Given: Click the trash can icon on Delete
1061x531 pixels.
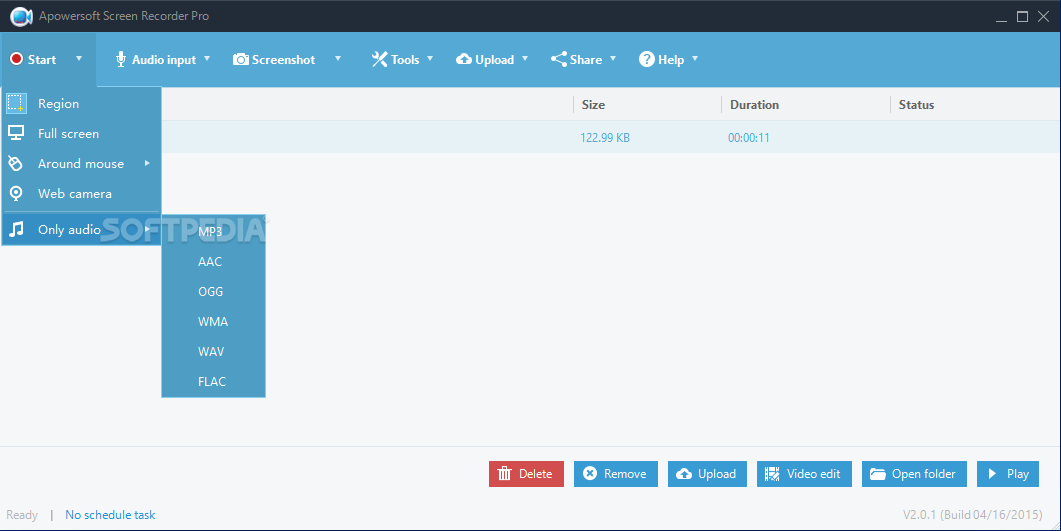Looking at the screenshot, I should tap(504, 474).
